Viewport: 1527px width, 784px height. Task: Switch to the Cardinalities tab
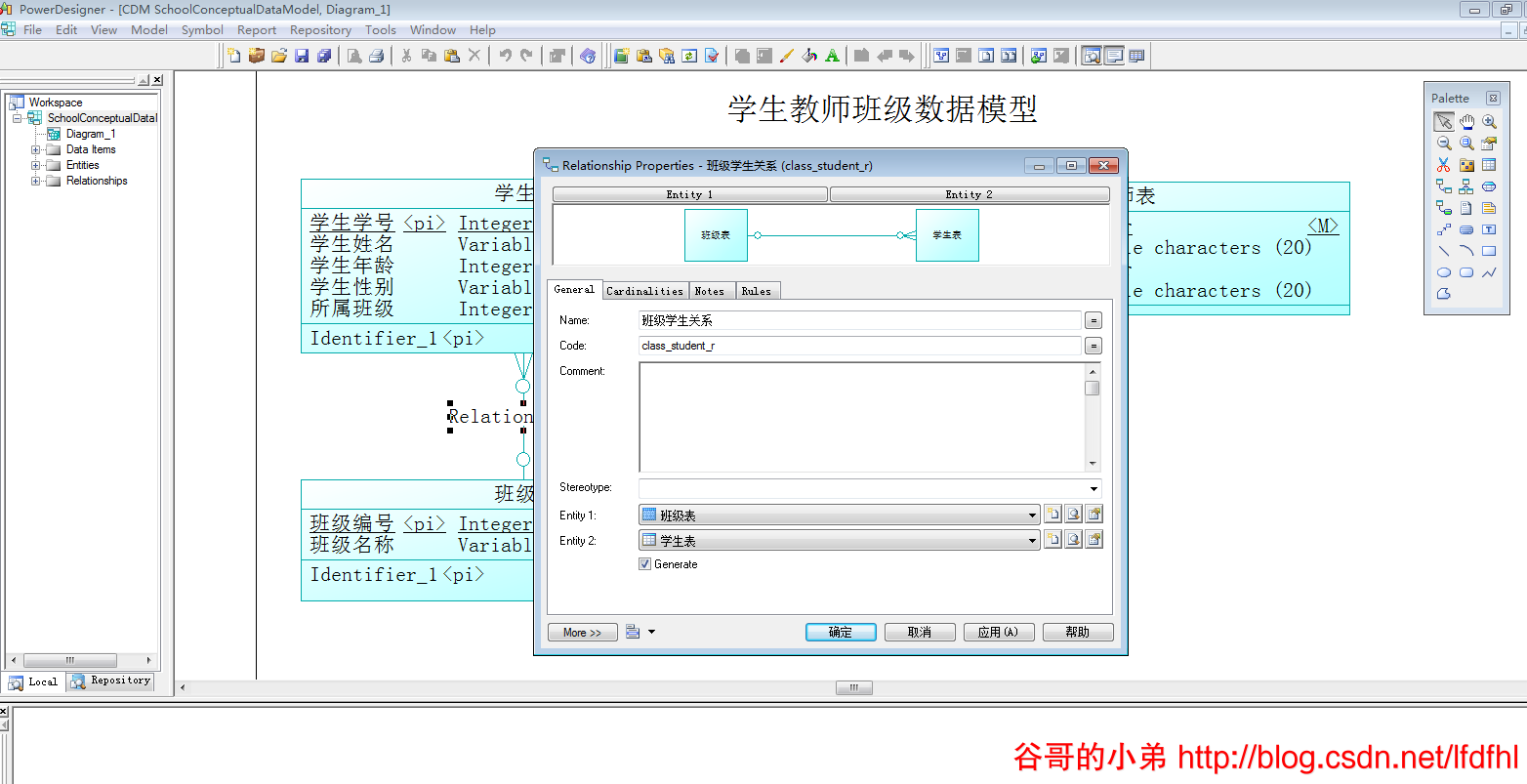click(644, 290)
